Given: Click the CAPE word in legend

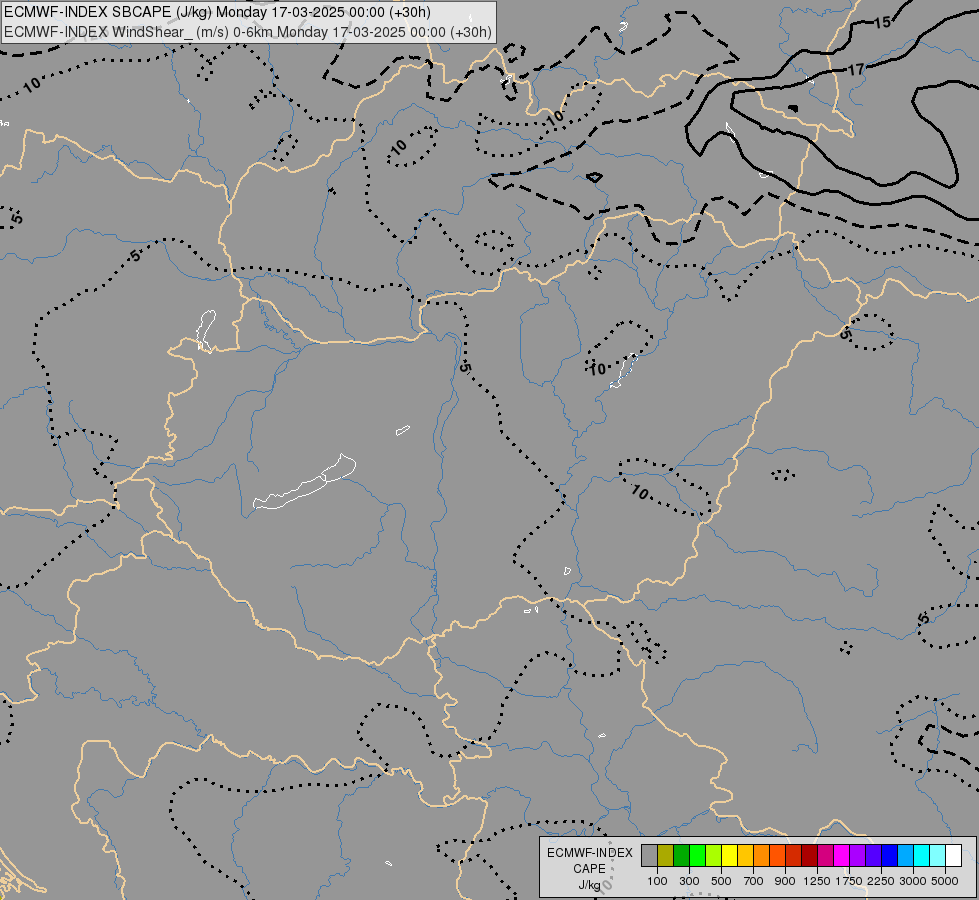Looking at the screenshot, I should click(x=589, y=869).
